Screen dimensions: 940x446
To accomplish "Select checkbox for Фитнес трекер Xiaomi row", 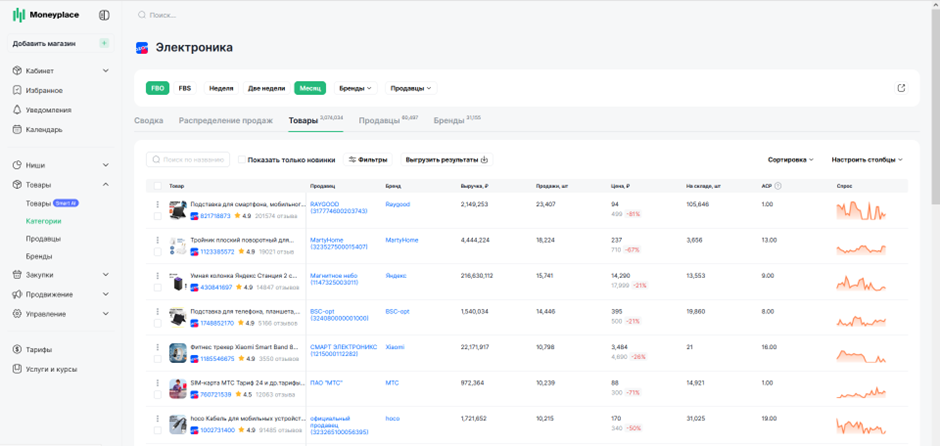I will (158, 358).
